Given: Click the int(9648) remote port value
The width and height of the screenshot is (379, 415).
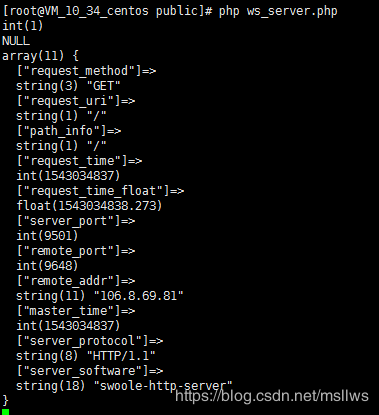Looking at the screenshot, I should 47,266.
